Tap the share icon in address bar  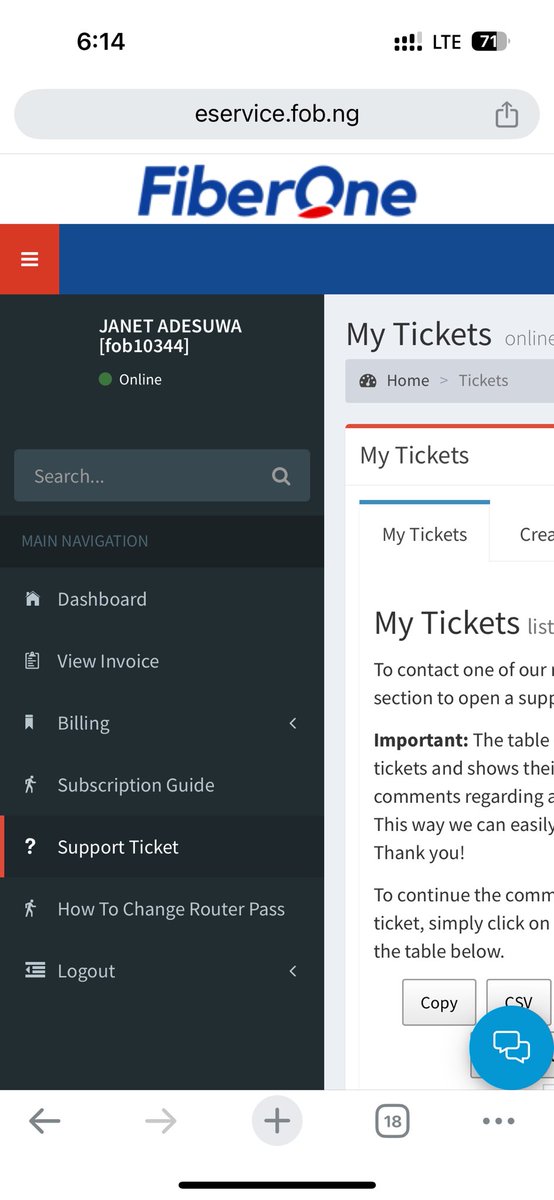[x=507, y=113]
